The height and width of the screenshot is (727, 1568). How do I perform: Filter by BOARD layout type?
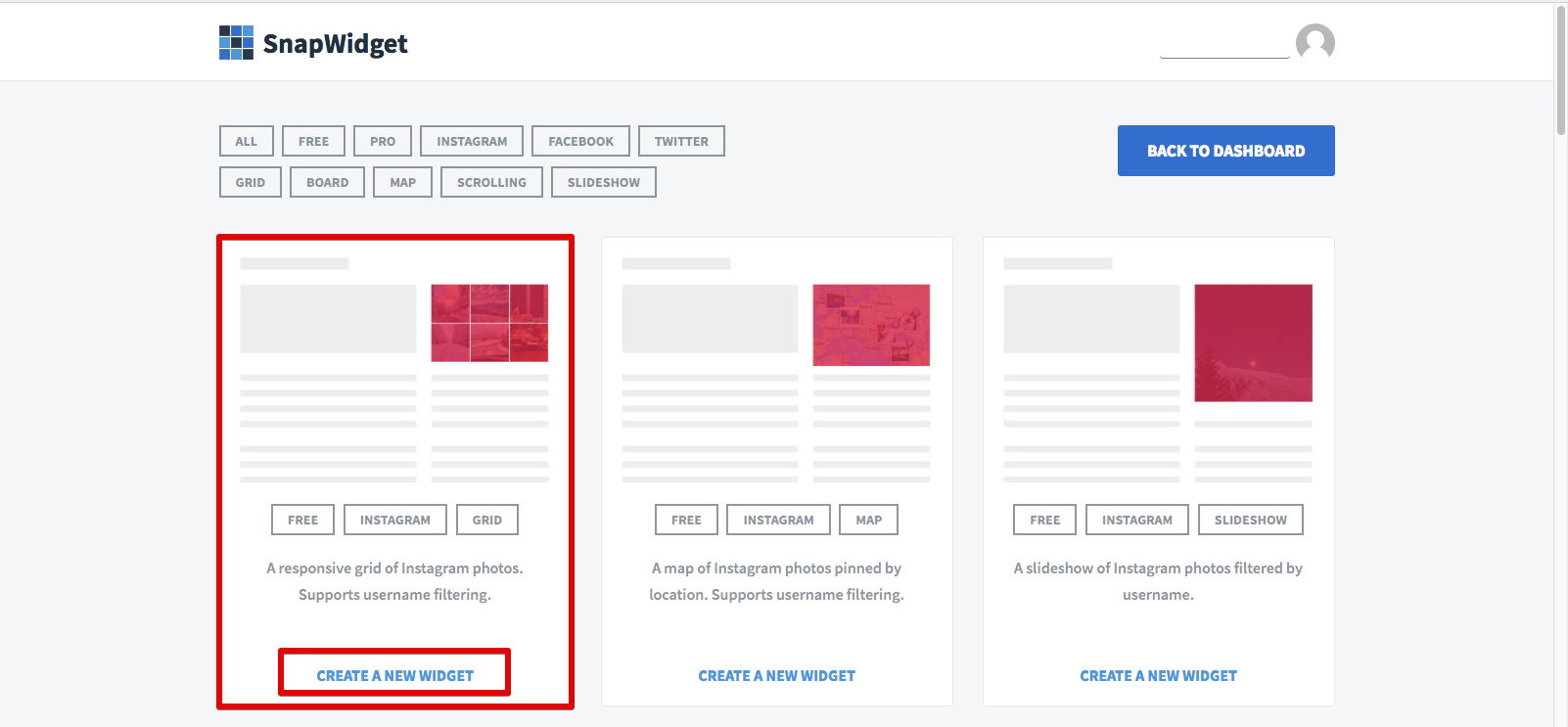coord(327,182)
